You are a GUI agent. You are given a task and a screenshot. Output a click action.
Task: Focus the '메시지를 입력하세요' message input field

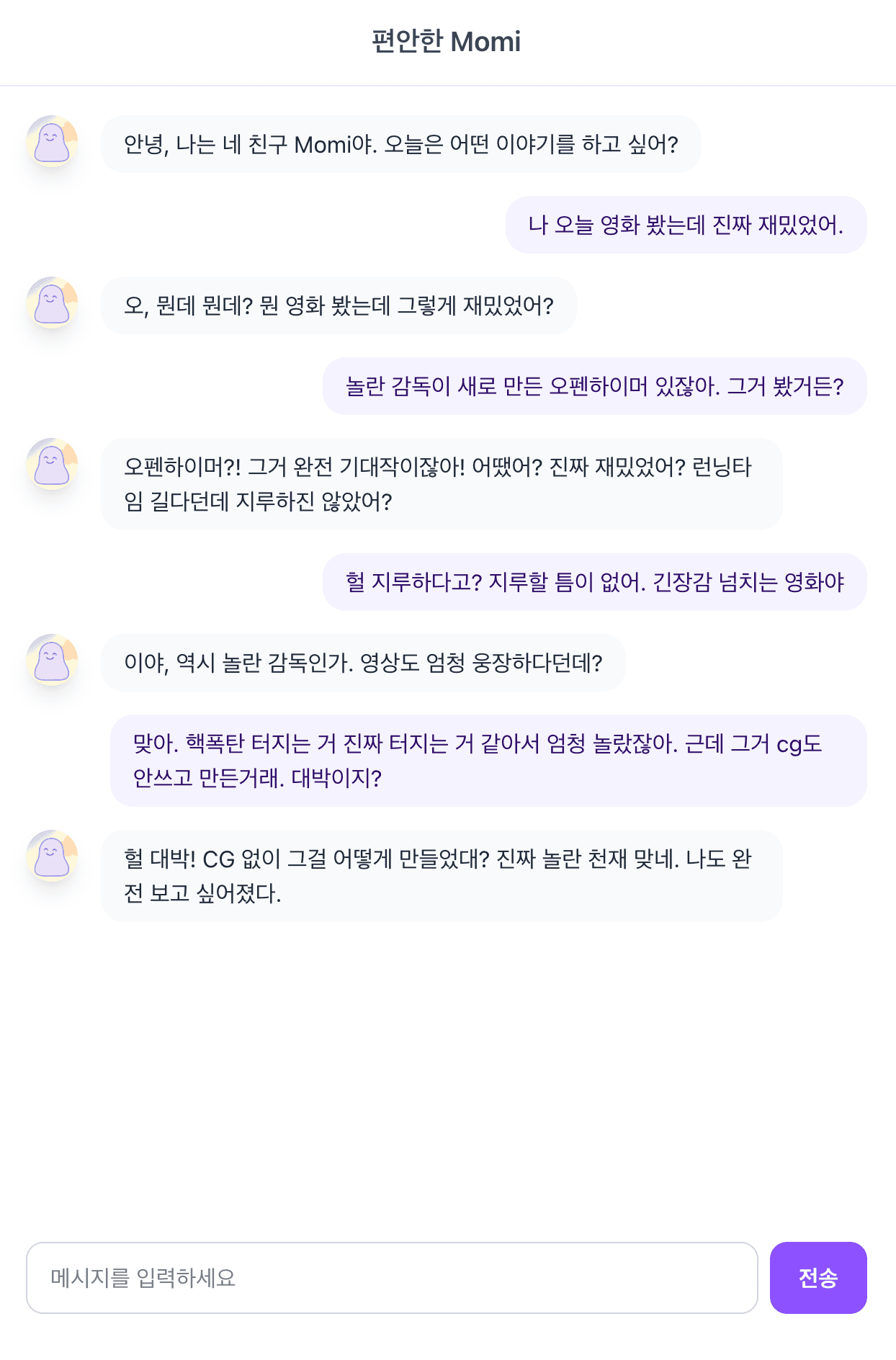tap(392, 1278)
